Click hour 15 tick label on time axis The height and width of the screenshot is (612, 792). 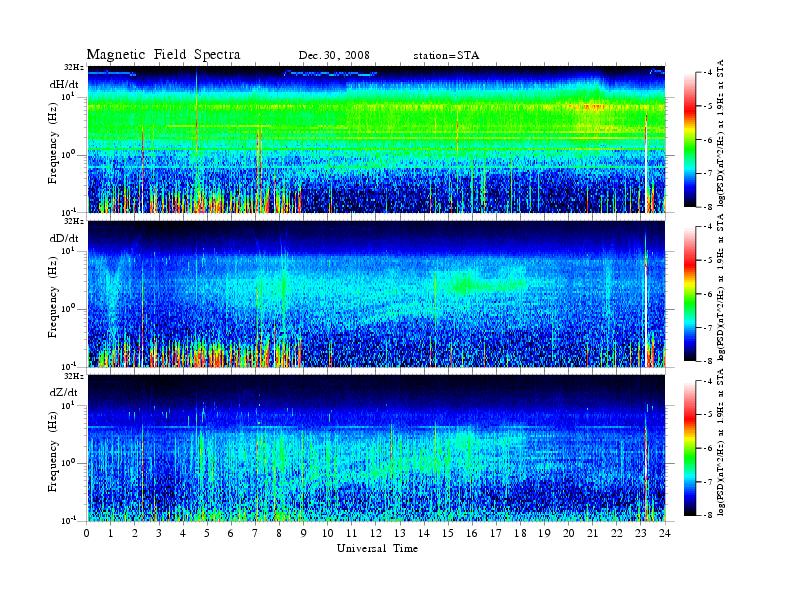pos(448,533)
